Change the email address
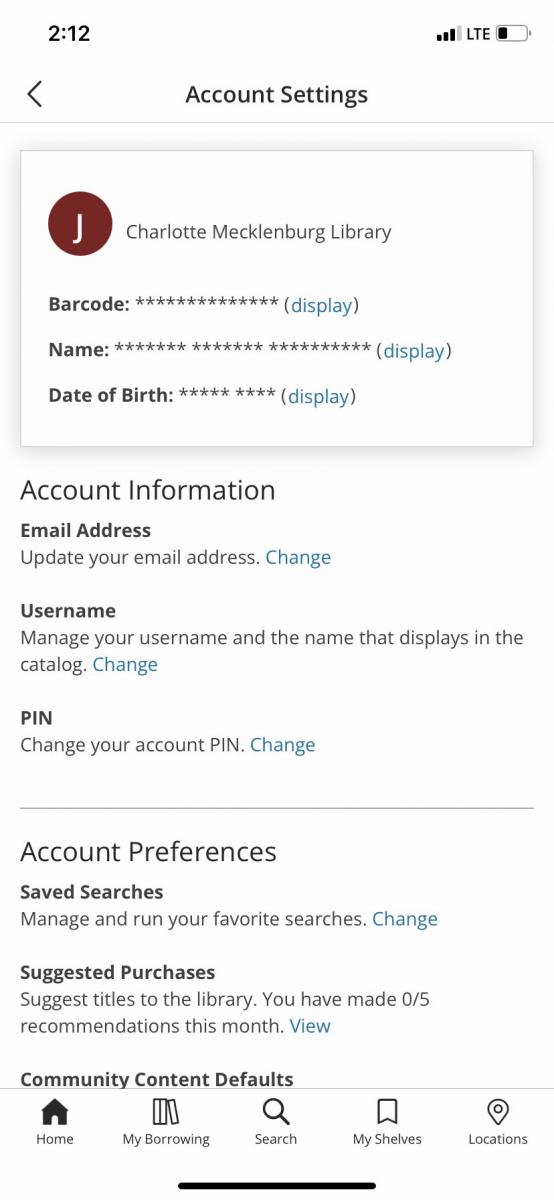 click(x=298, y=557)
